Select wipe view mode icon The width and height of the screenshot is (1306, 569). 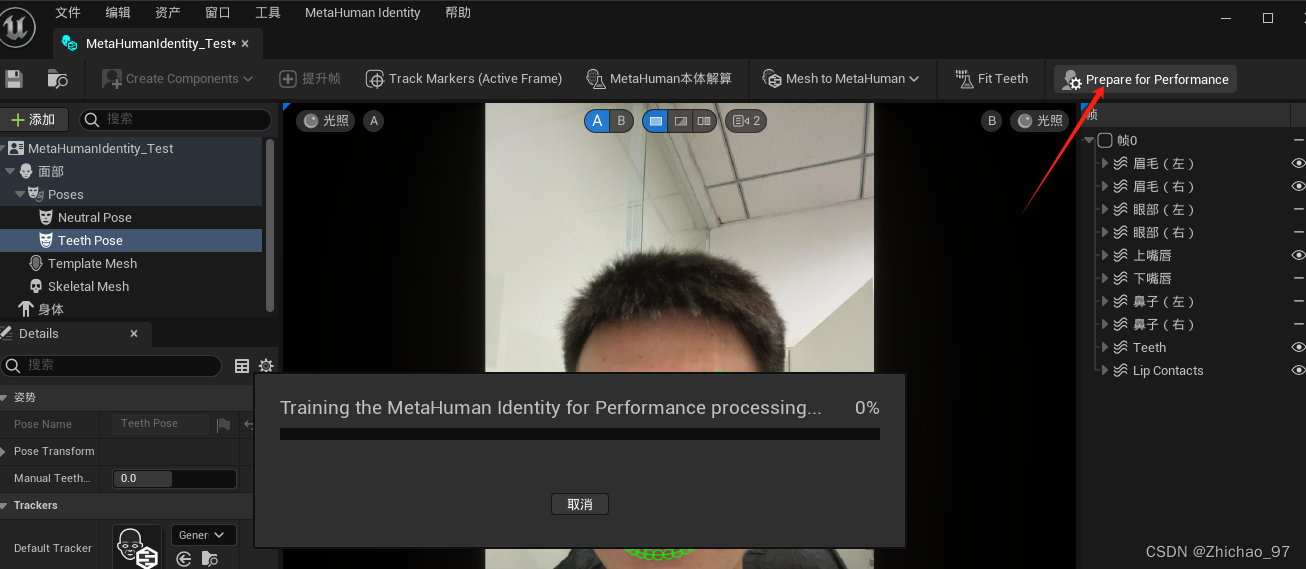point(680,121)
